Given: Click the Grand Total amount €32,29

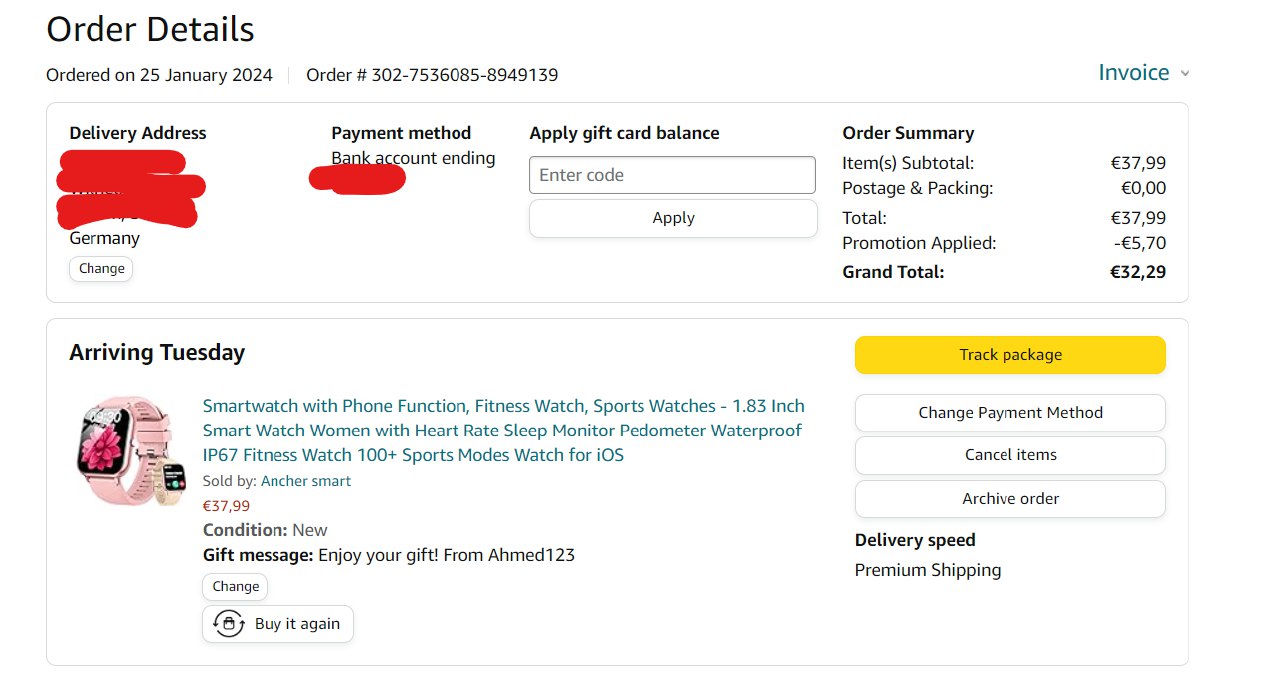Looking at the screenshot, I should (1138, 272).
